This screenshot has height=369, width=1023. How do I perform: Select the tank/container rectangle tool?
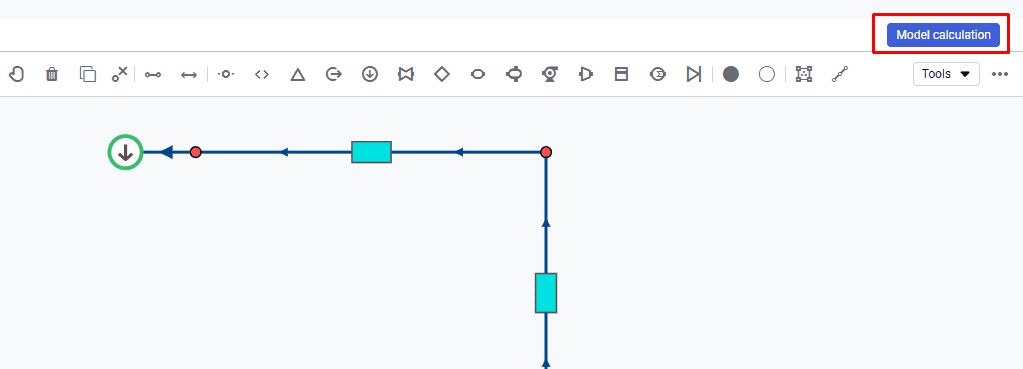point(621,74)
